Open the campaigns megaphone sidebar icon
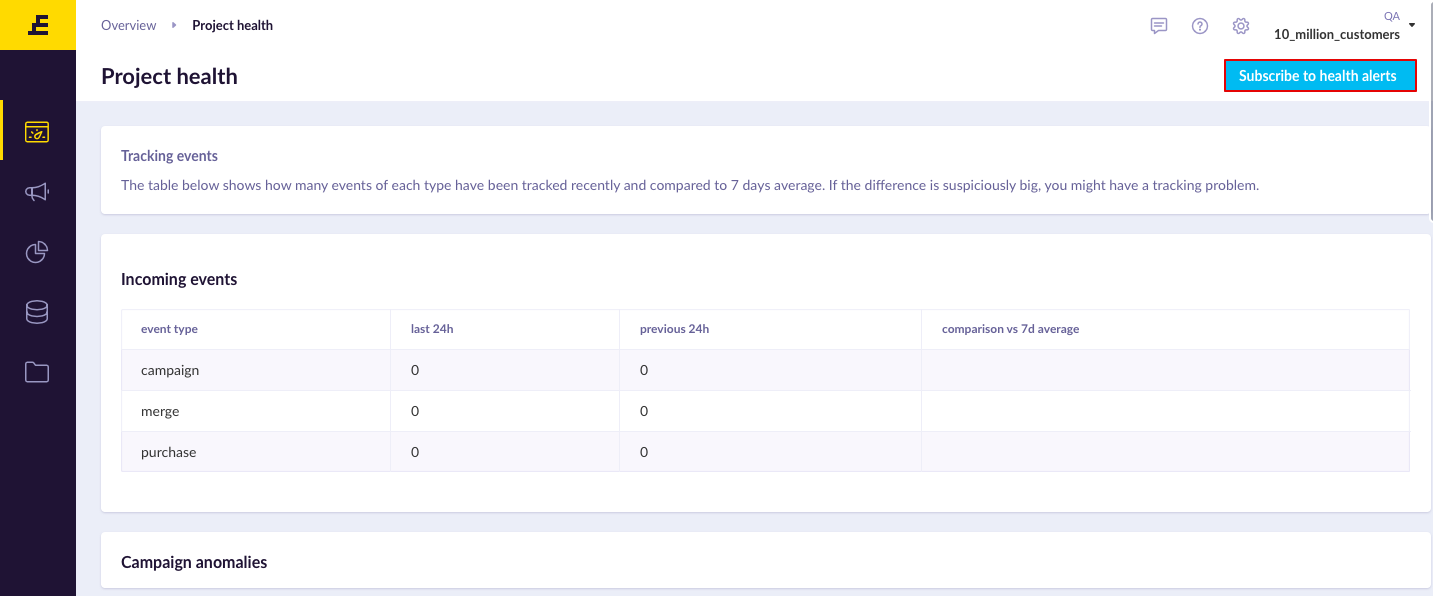1433x596 pixels. click(x=37, y=192)
